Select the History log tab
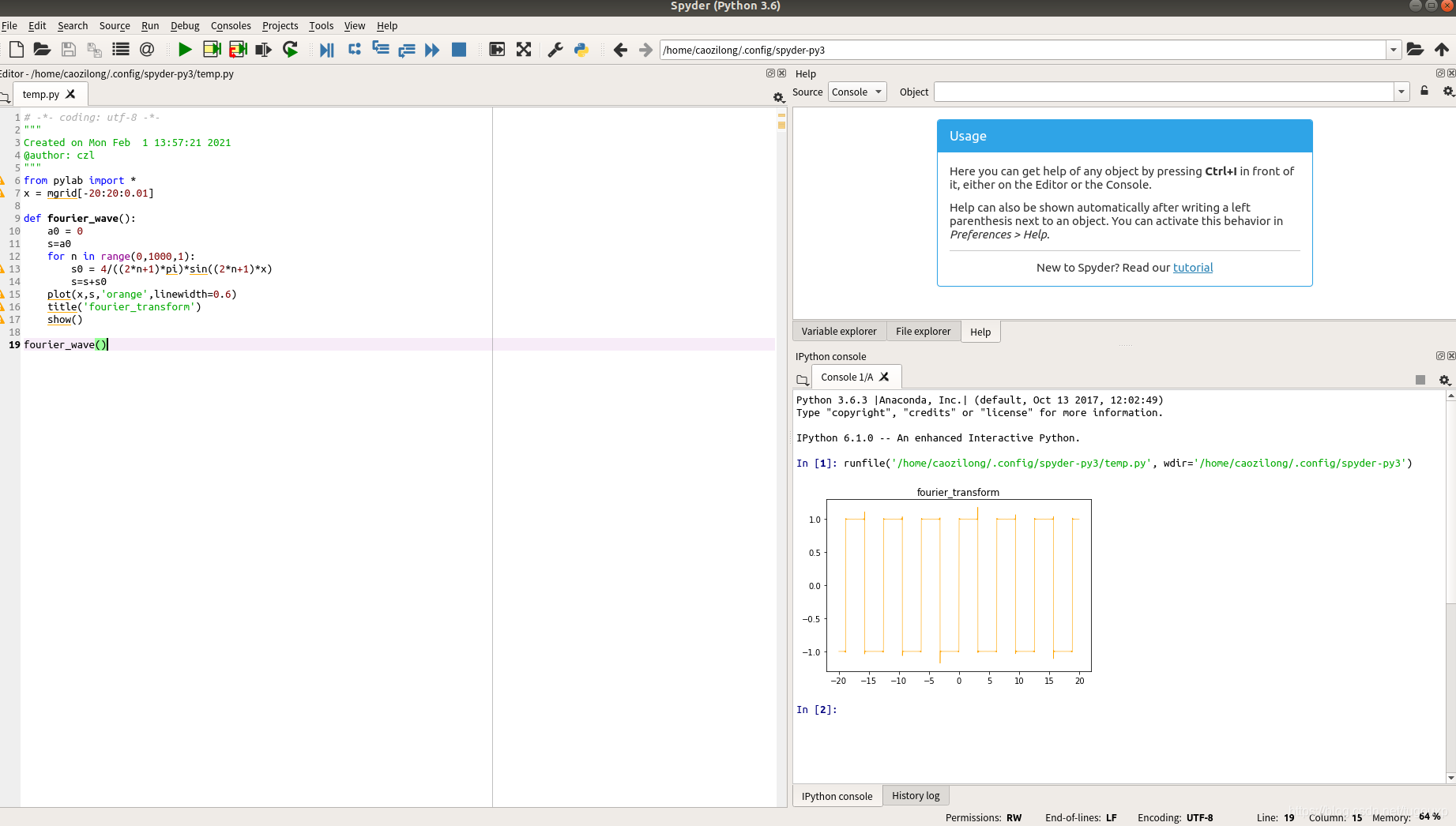1456x826 pixels. 916,795
